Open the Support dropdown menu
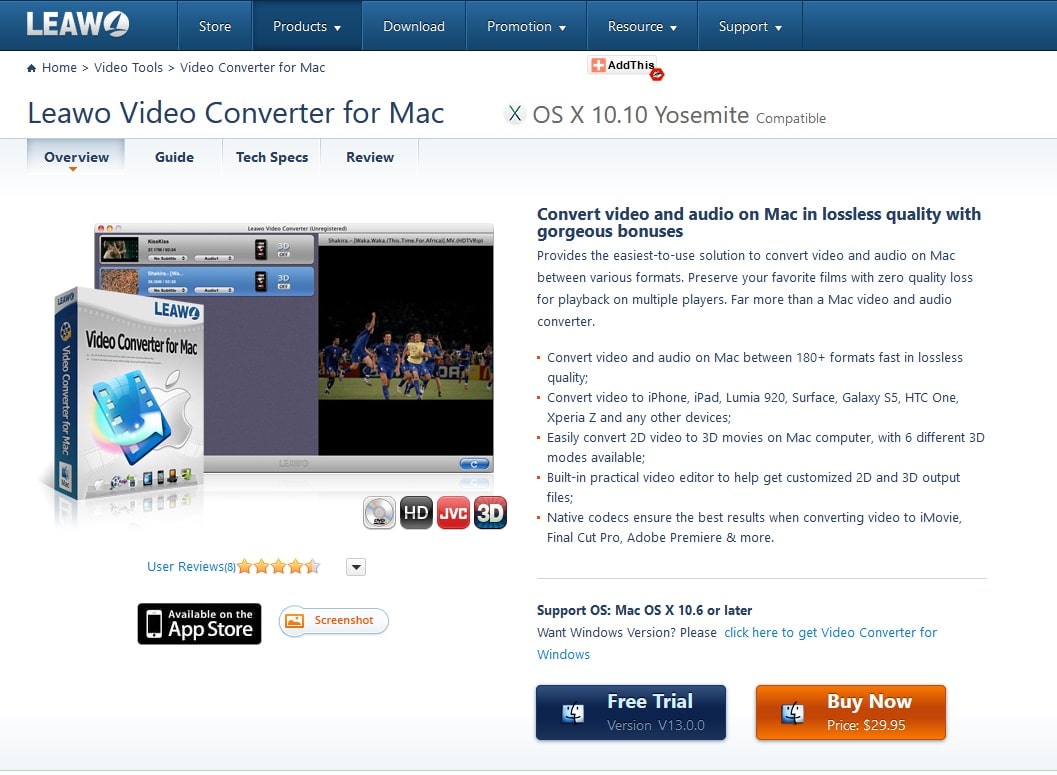The width and height of the screenshot is (1057, 775). tap(750, 26)
